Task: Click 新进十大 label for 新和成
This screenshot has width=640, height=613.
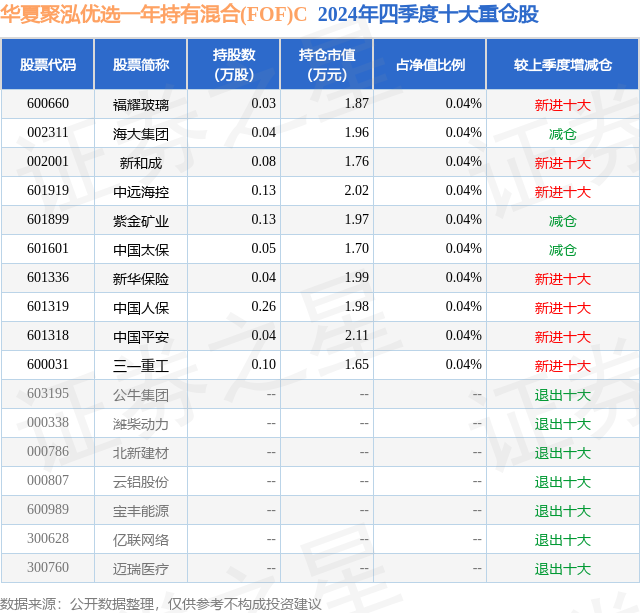Action: coord(563,163)
